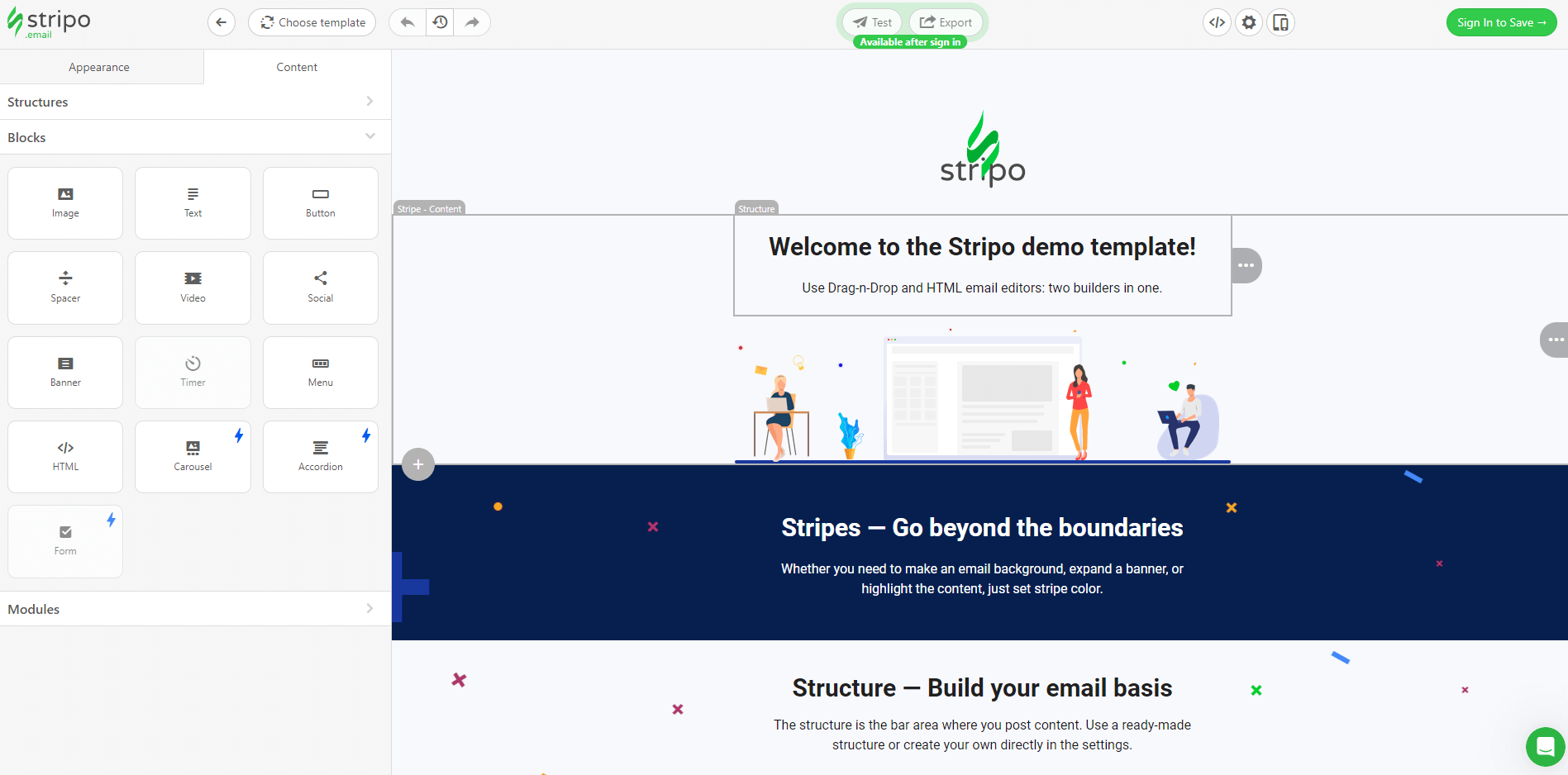
Task: Click the Export button
Action: (x=946, y=22)
